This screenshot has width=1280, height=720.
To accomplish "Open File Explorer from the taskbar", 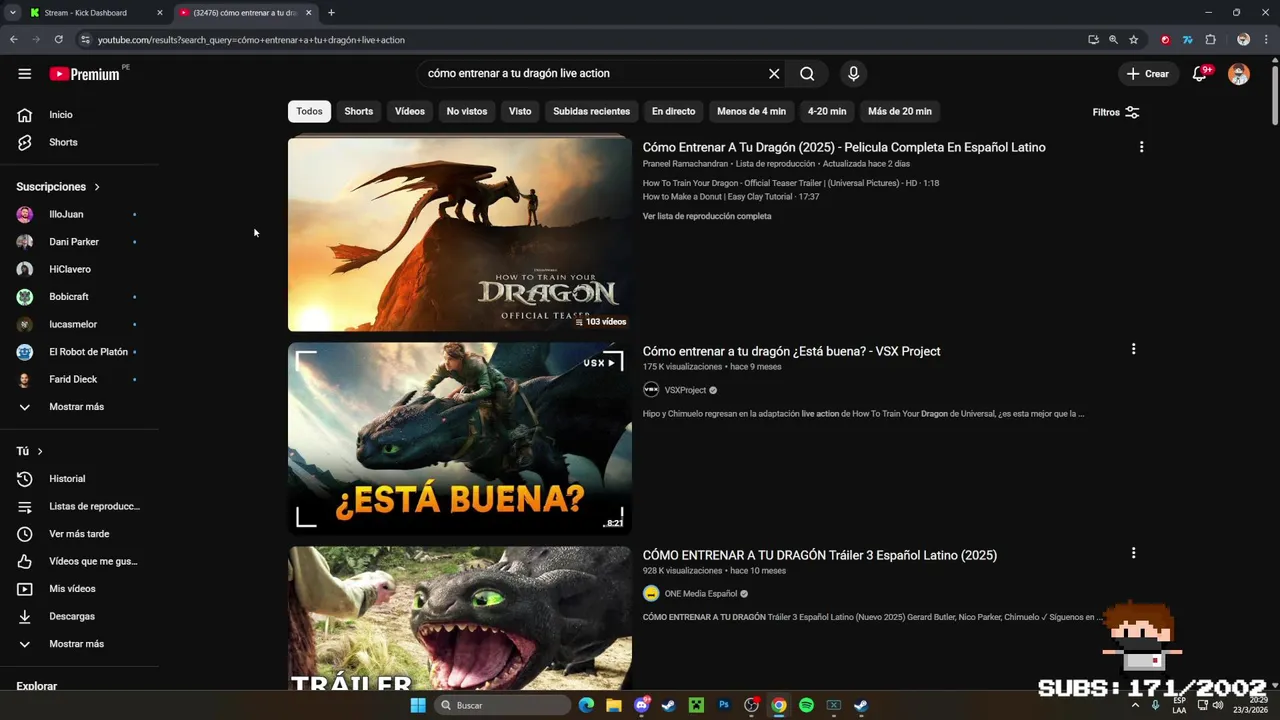I will (x=614, y=705).
